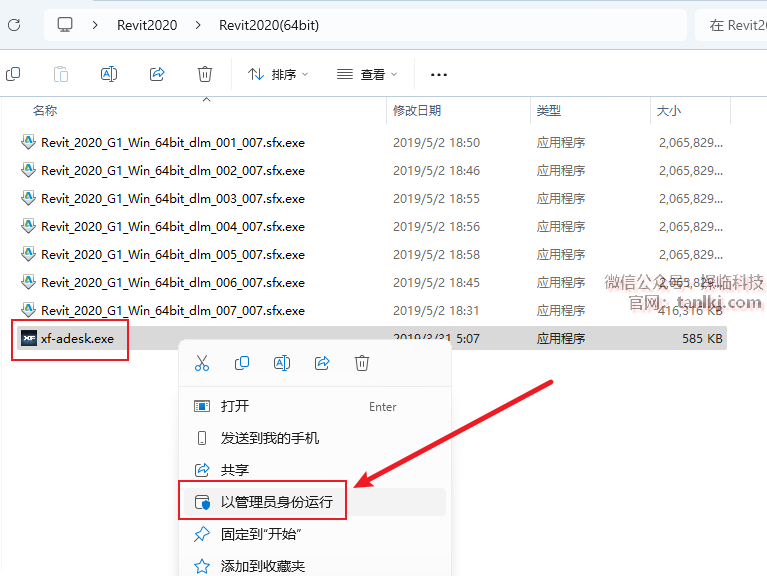Choose 添加到收藏夹 from context menu
Viewport: 767px width, 576px height.
[313, 566]
